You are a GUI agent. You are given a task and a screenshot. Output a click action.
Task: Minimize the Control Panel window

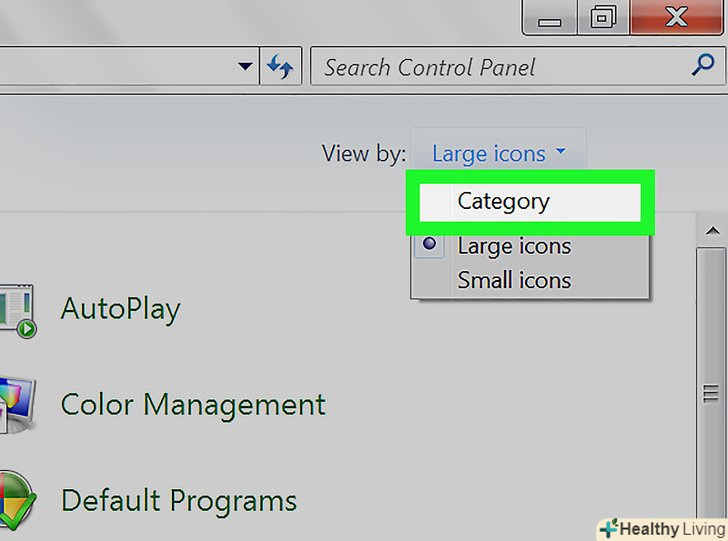coord(550,18)
